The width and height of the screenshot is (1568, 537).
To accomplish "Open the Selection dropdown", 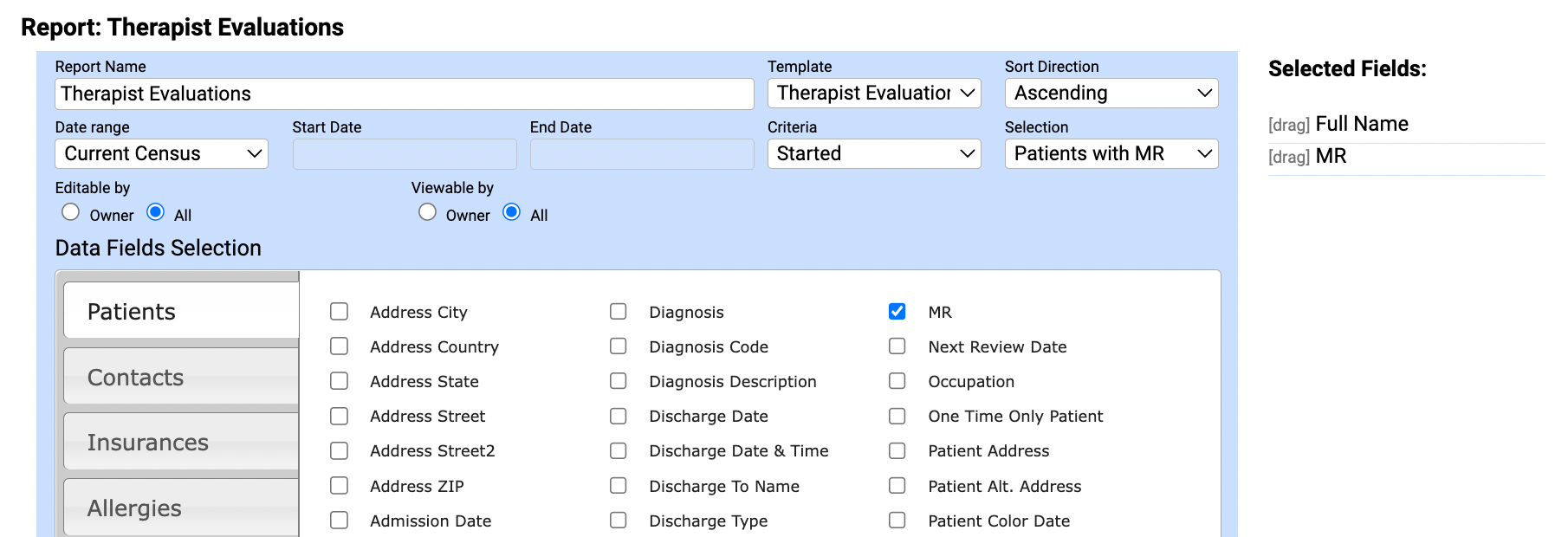I will click(x=1111, y=154).
